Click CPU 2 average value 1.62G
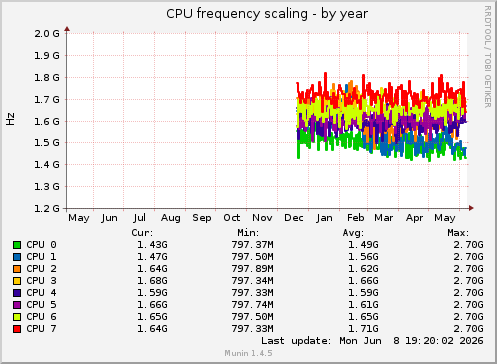497x364 pixels. point(363,269)
